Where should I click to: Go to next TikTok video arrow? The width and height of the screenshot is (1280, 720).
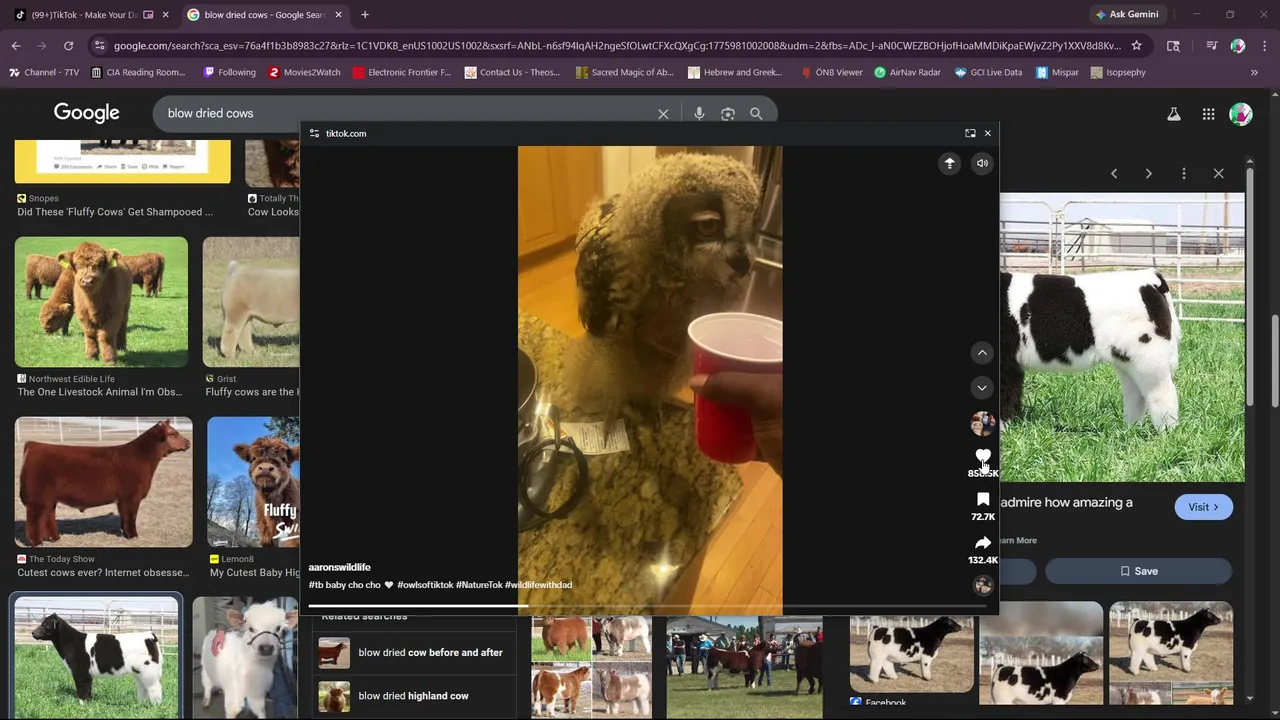[x=982, y=388]
